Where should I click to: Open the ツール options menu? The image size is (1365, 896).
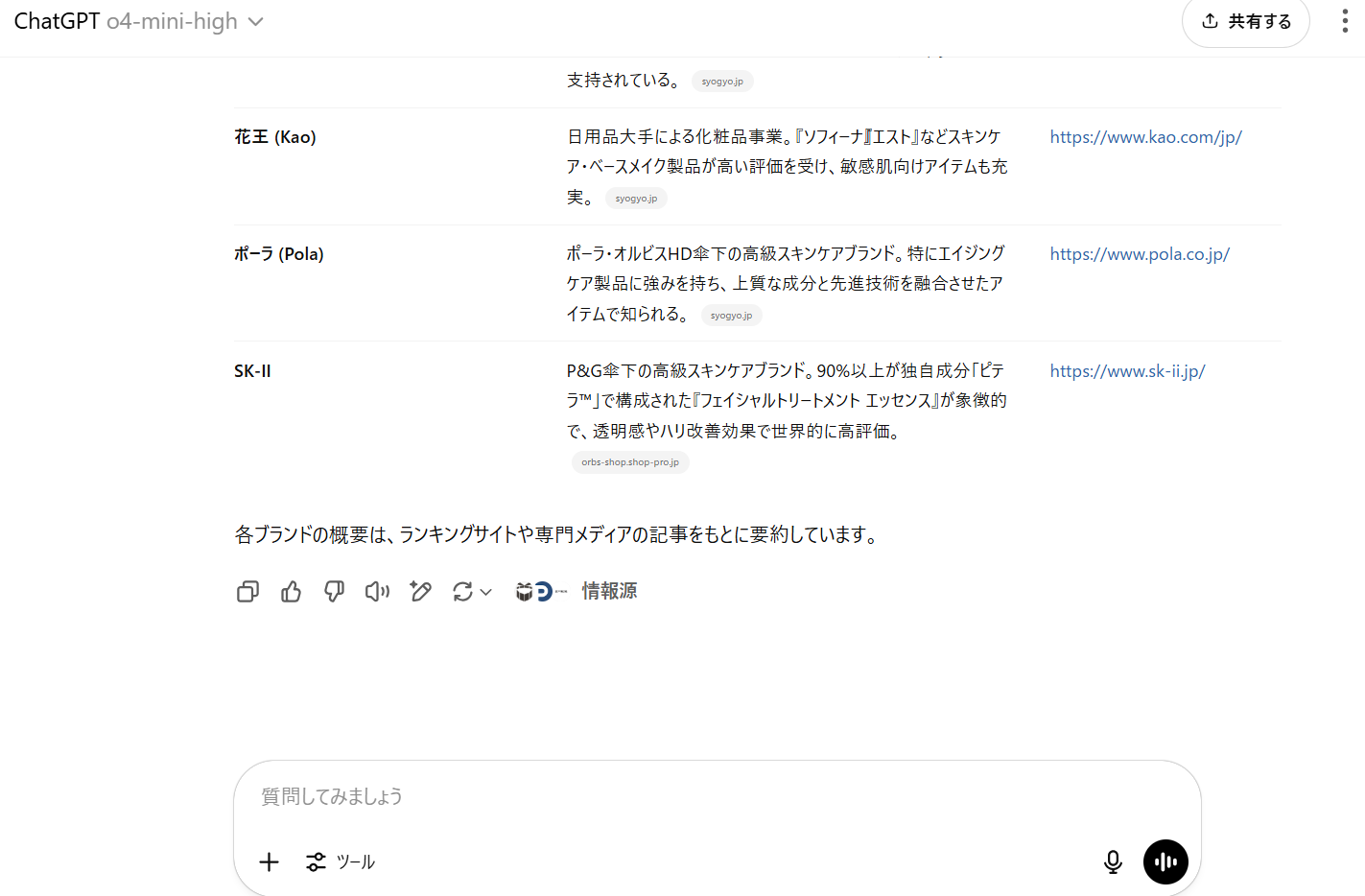[341, 861]
